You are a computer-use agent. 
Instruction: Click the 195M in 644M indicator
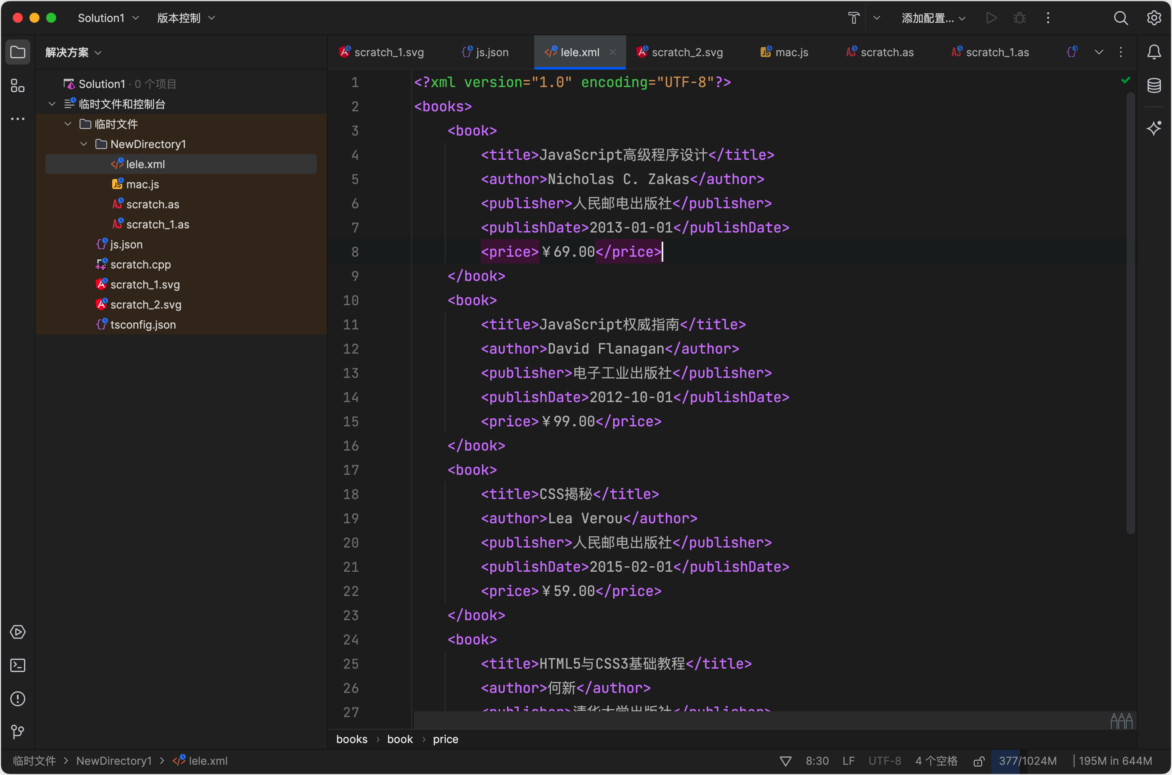coord(1115,761)
